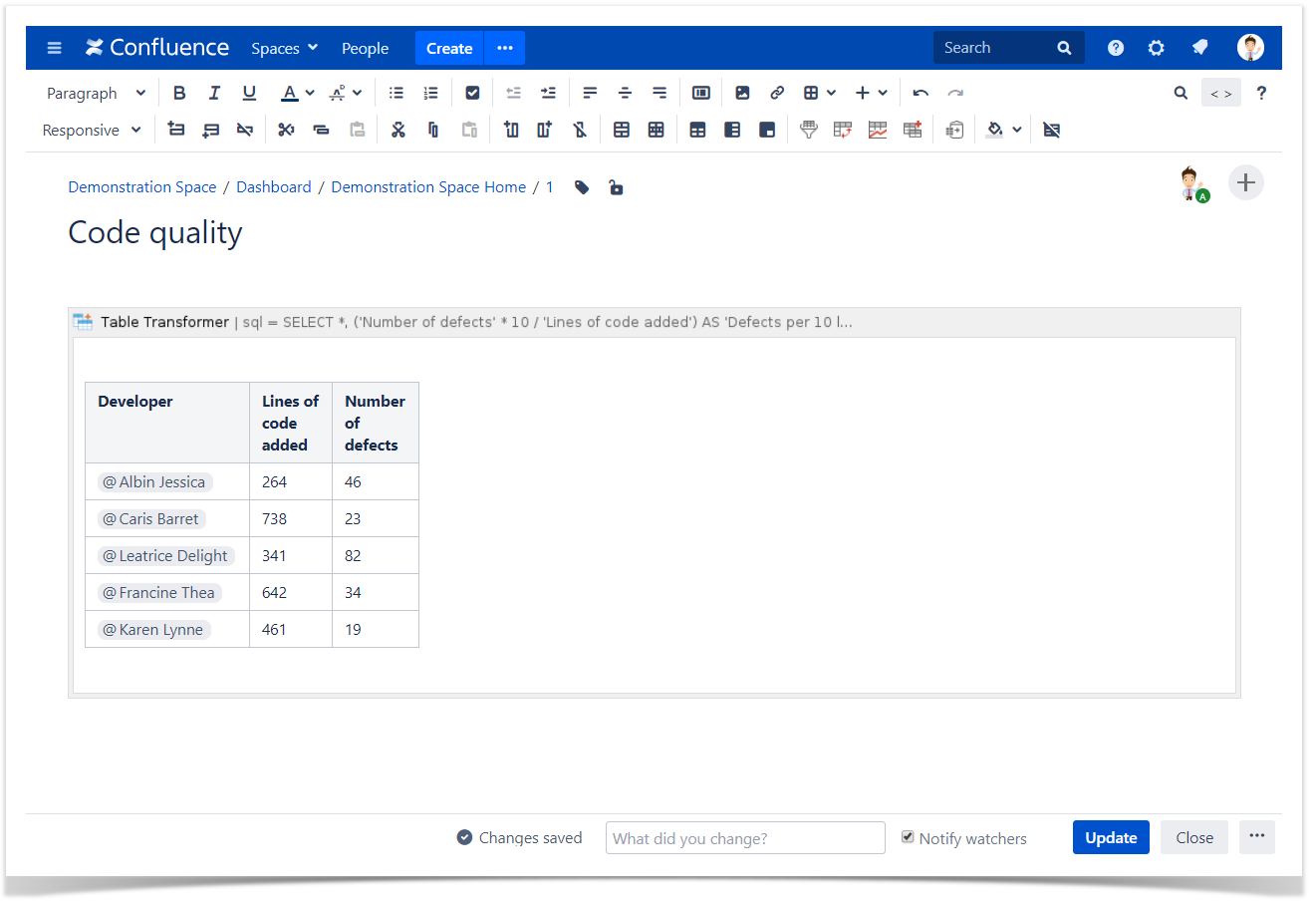Open the source editor angle-brackets button

(1220, 93)
